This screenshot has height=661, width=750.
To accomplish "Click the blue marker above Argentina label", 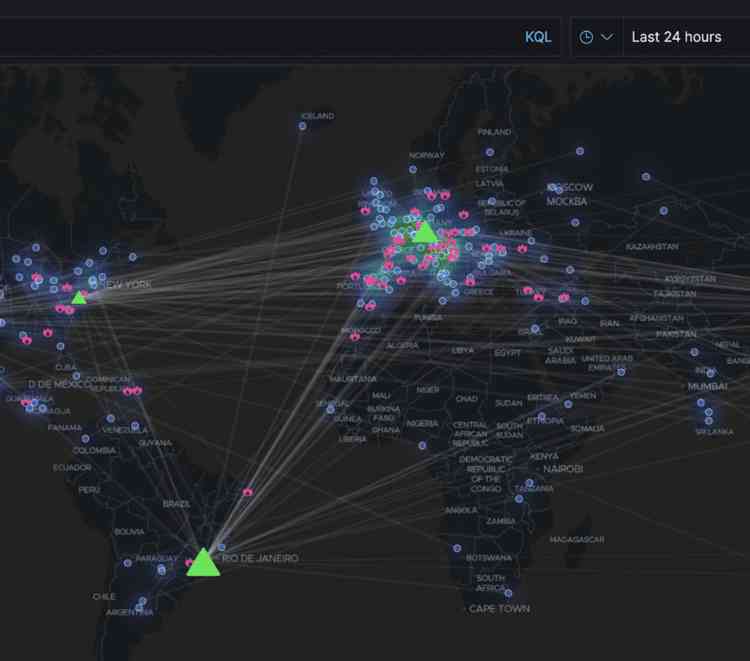I will 143,601.
